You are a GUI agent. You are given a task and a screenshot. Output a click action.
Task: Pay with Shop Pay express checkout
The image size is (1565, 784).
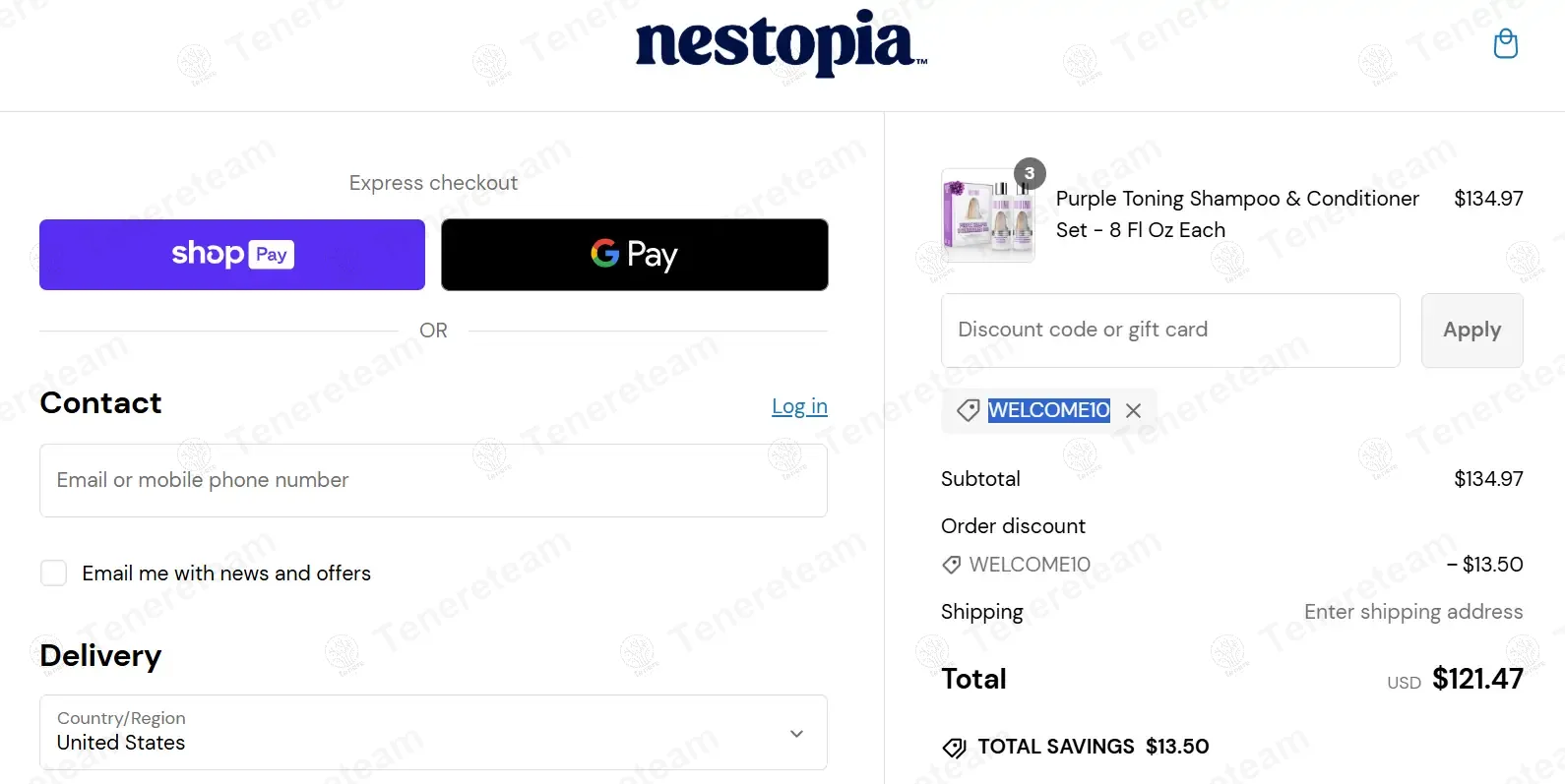232,255
